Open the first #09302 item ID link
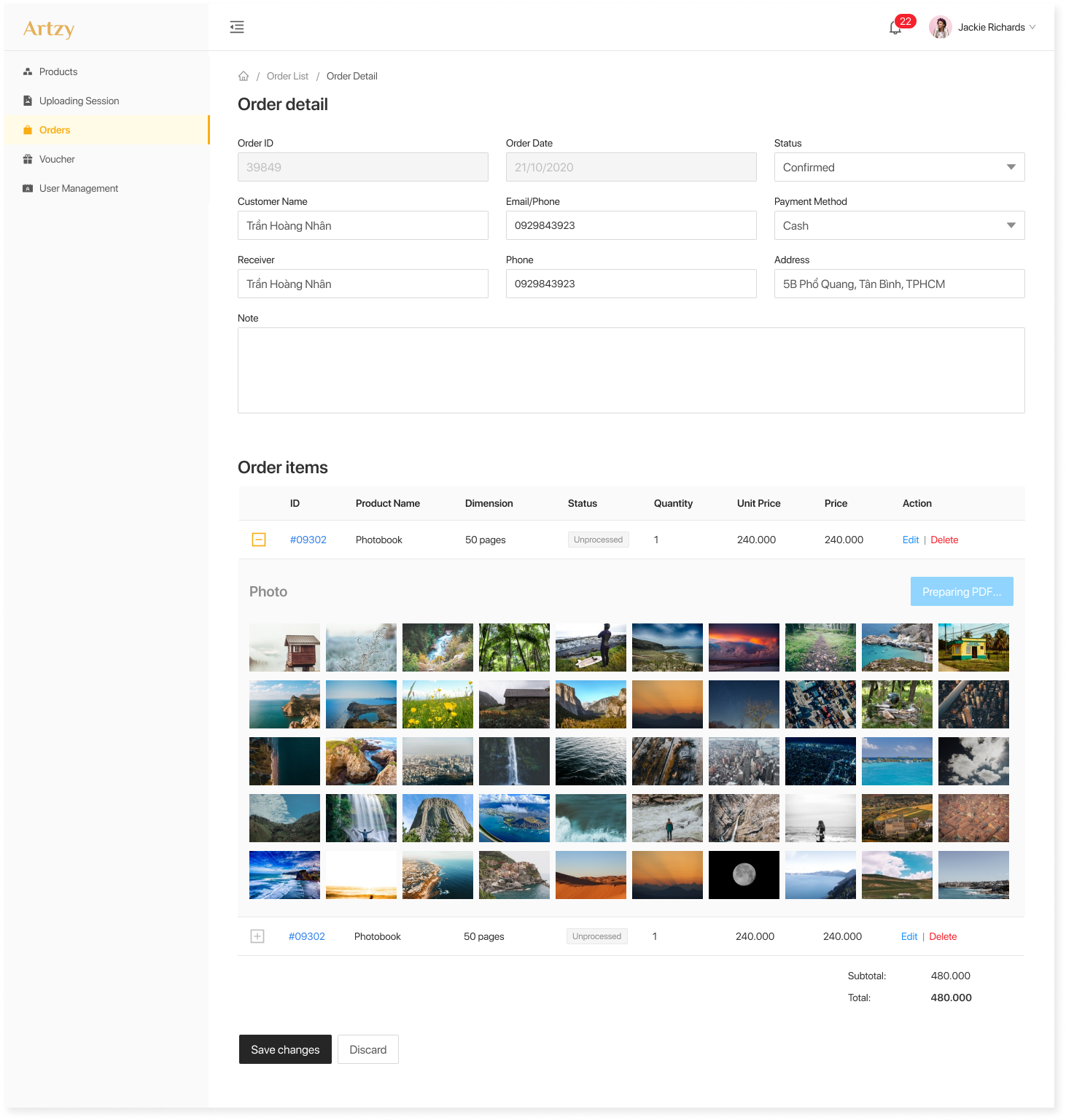 tap(308, 540)
